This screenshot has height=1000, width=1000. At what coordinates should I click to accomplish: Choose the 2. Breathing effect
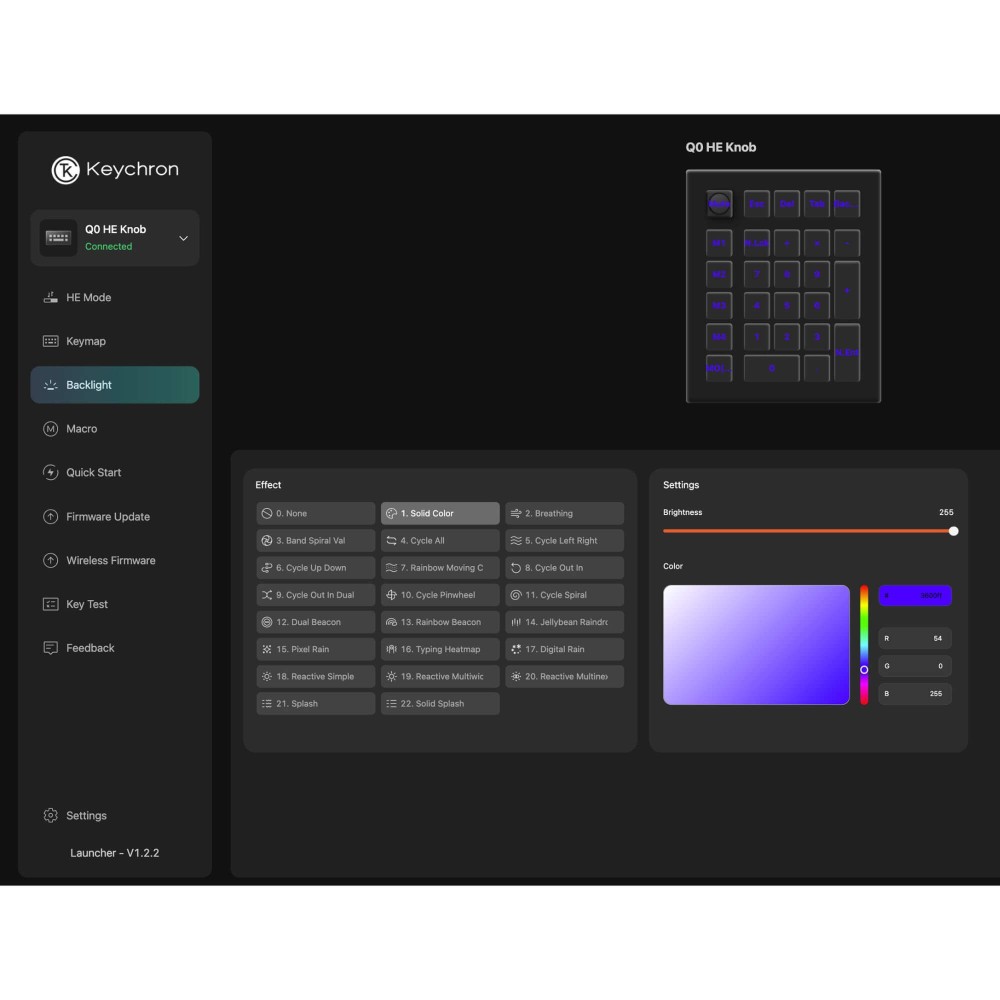click(x=564, y=513)
